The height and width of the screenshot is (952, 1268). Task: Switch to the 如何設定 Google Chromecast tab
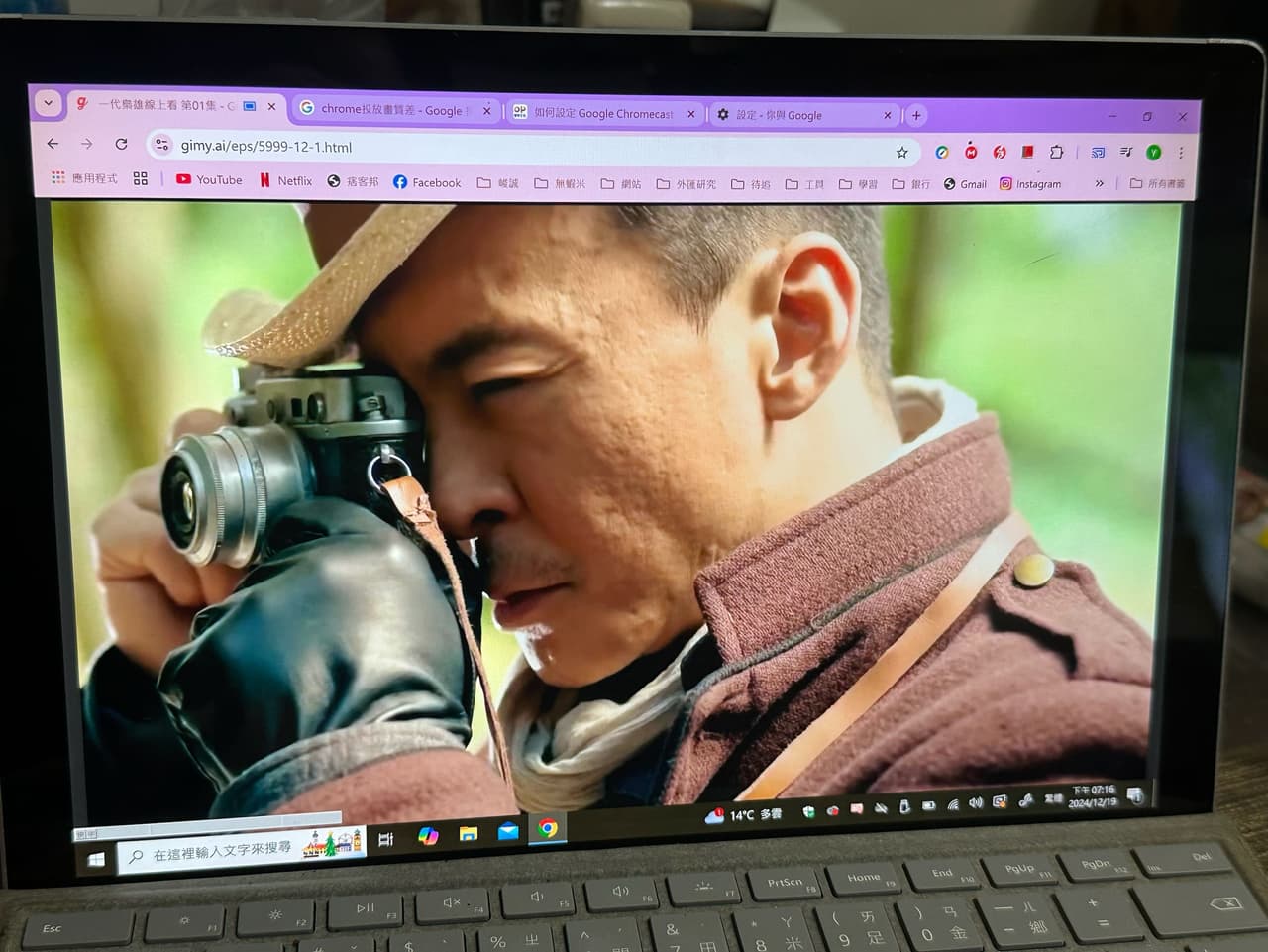click(x=604, y=113)
